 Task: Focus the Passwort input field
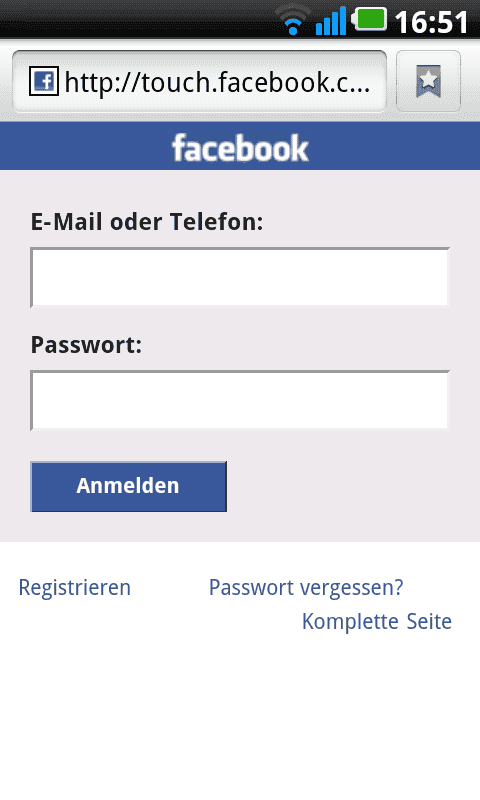(x=240, y=401)
